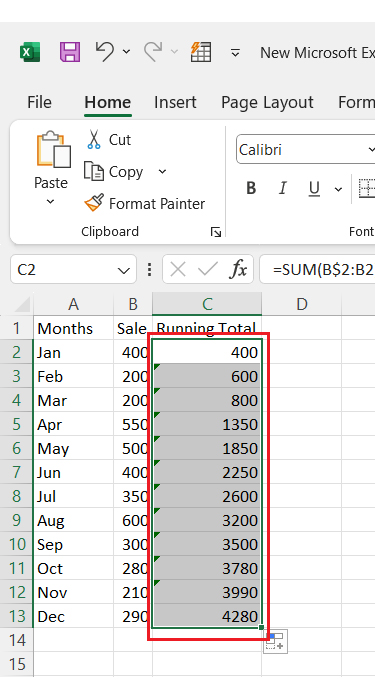Click the sales value 600 in Aug row
The width and height of the screenshot is (375, 699).
tap(133, 521)
